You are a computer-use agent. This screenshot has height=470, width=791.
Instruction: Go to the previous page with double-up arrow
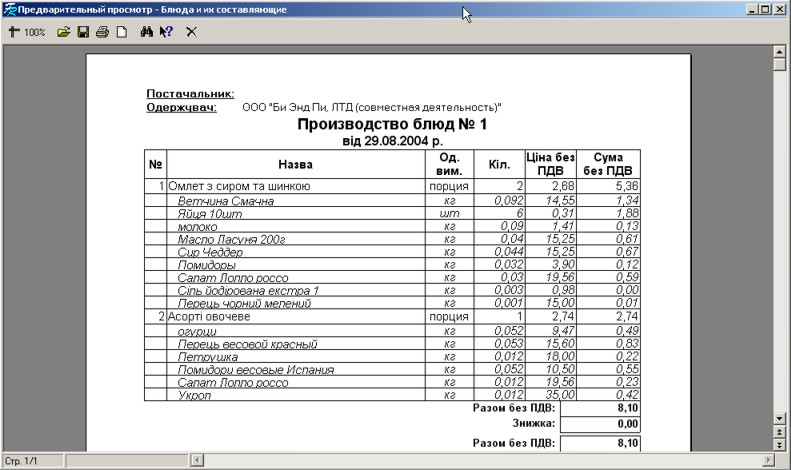779,431
